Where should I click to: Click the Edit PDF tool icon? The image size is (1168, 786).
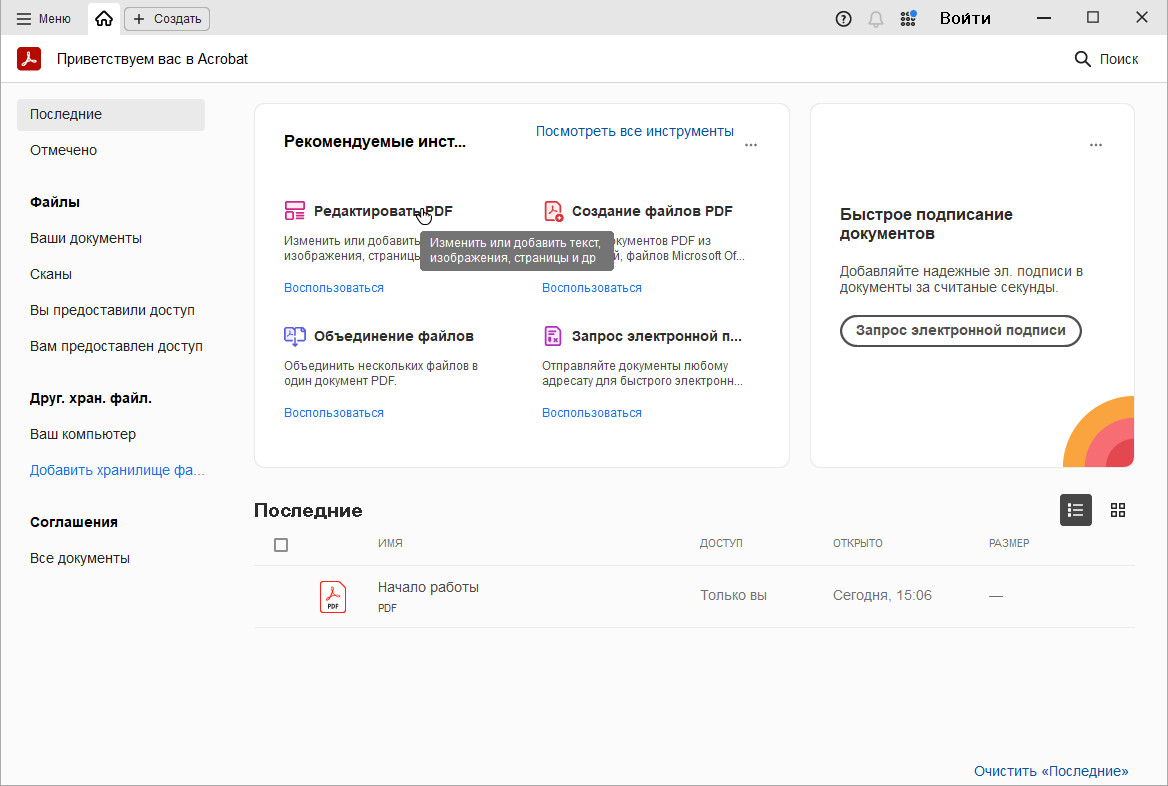pos(294,211)
